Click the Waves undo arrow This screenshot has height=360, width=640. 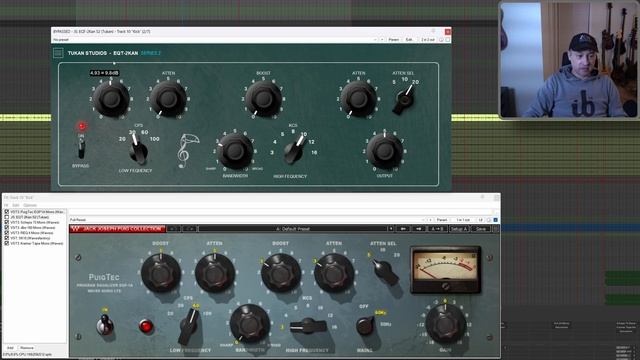(x=173, y=229)
